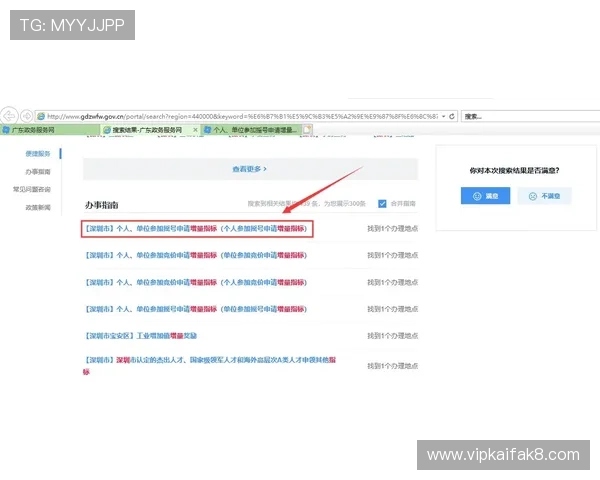Select 政策新闻 in the left sidebar

point(38,207)
